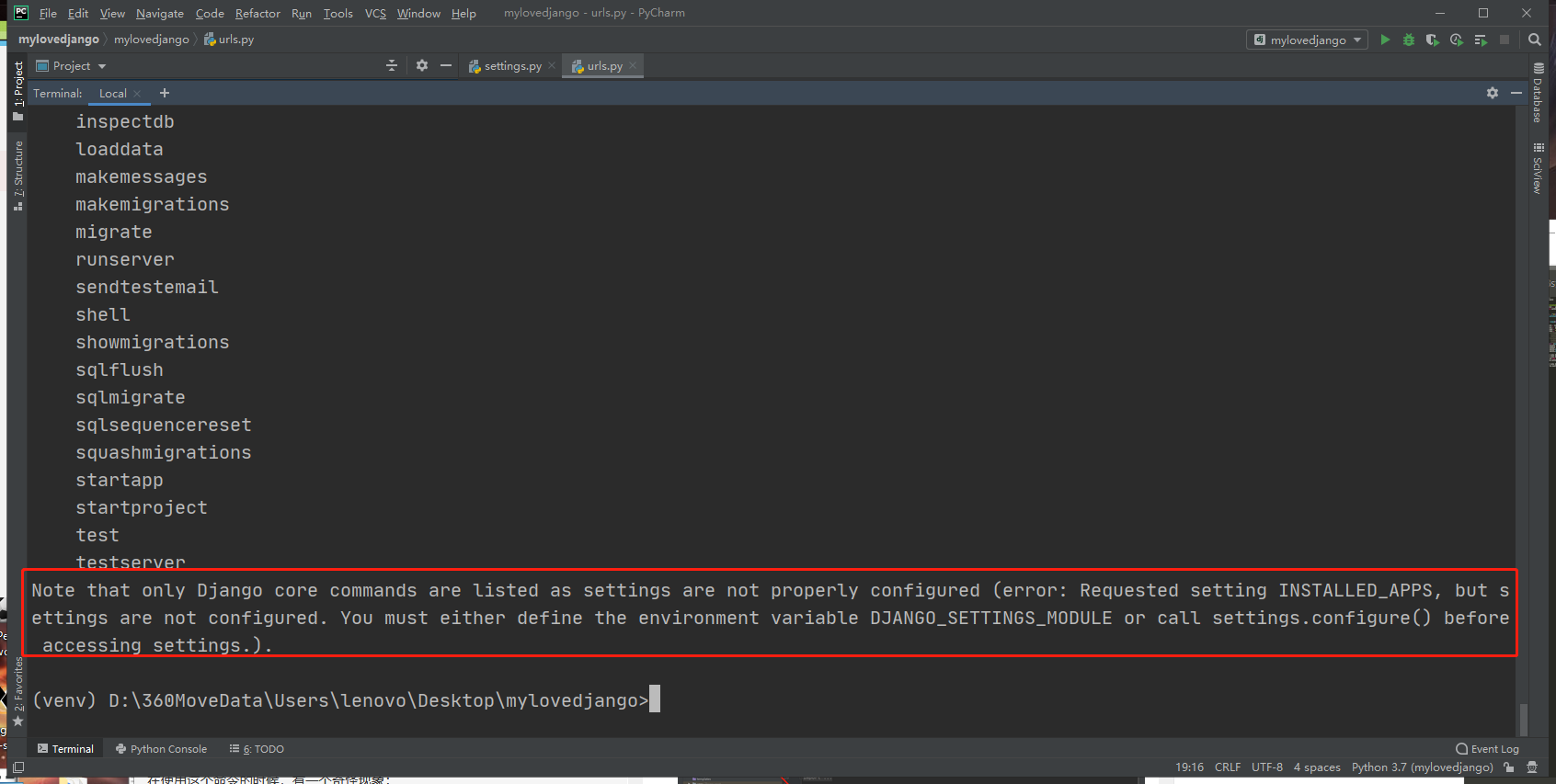Change line separator CRLF in status bar
Viewport: 1556px width, 784px height.
1227,767
